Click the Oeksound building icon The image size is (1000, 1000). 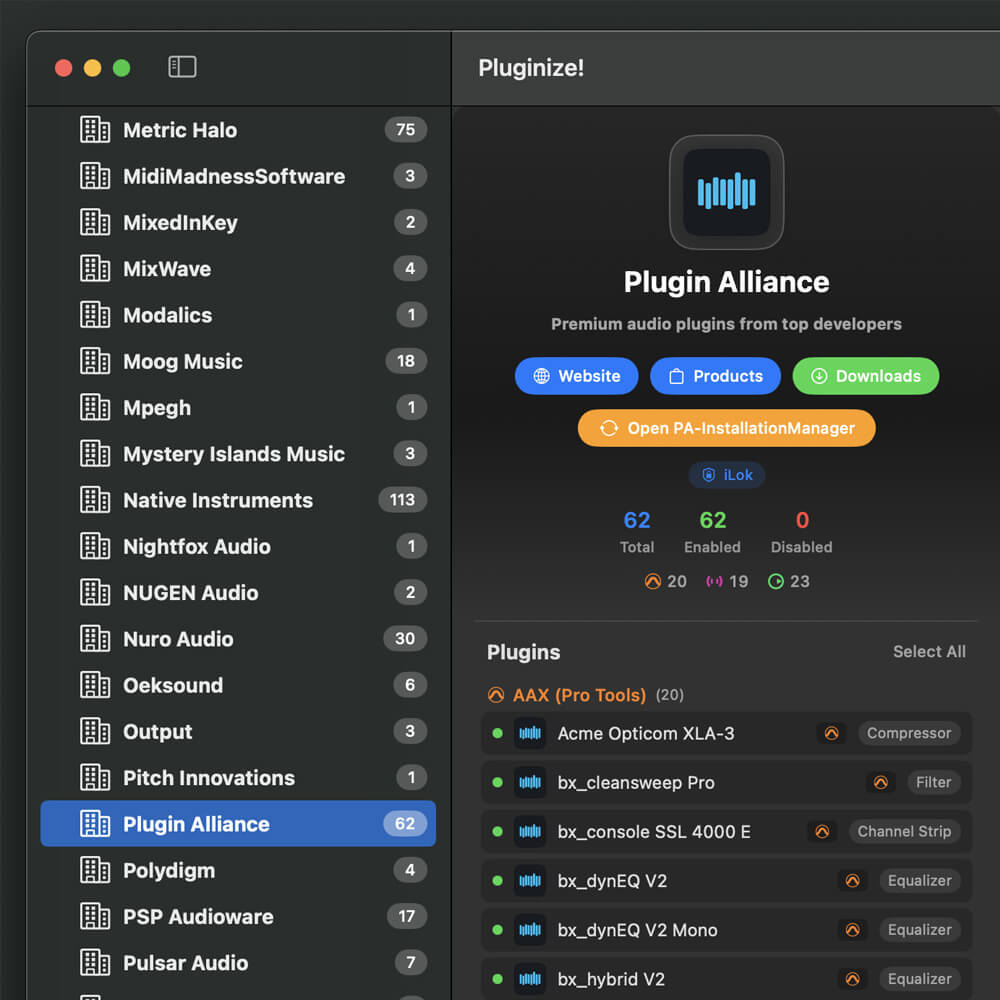(95, 685)
